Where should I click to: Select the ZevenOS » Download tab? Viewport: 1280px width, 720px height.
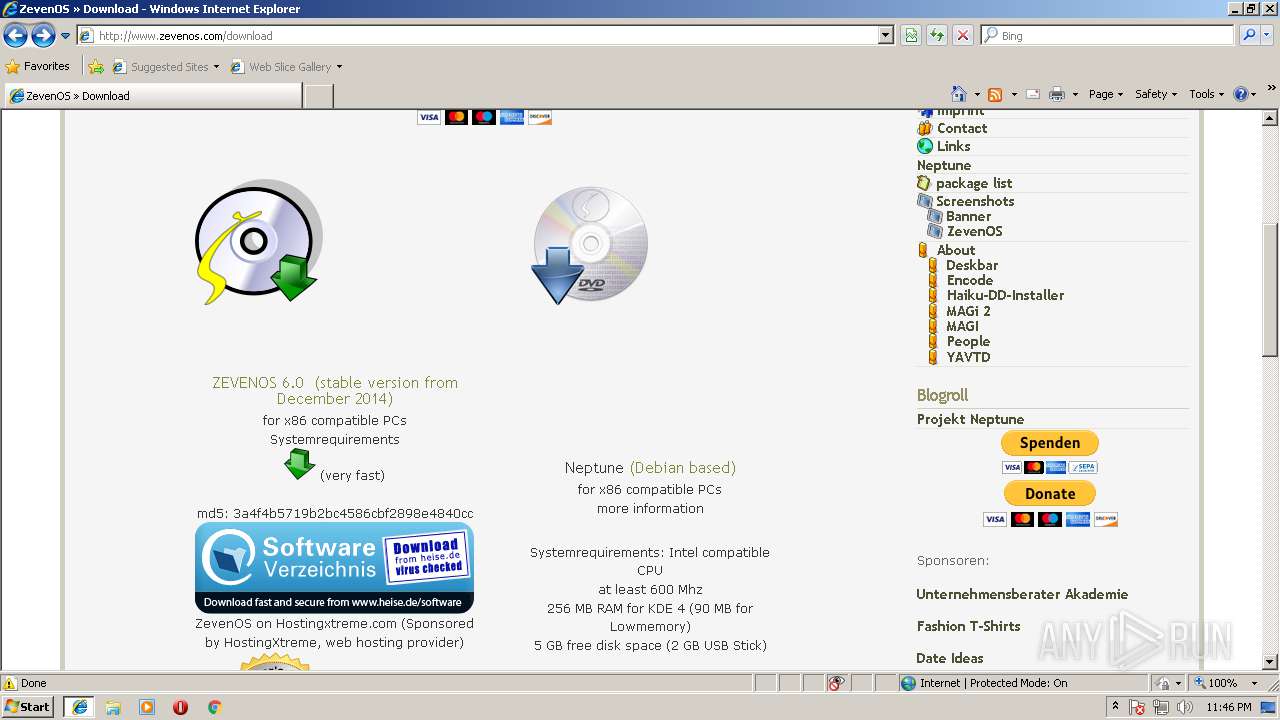(x=152, y=96)
